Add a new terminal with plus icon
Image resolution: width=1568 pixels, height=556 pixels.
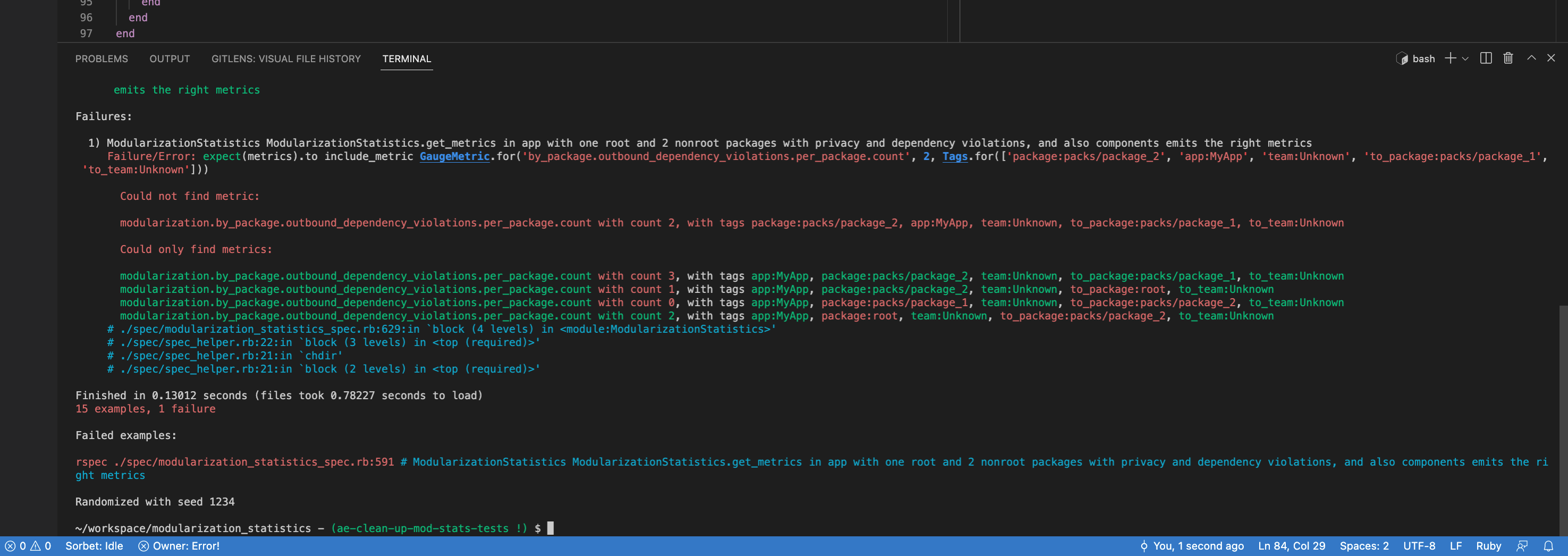click(x=1451, y=58)
